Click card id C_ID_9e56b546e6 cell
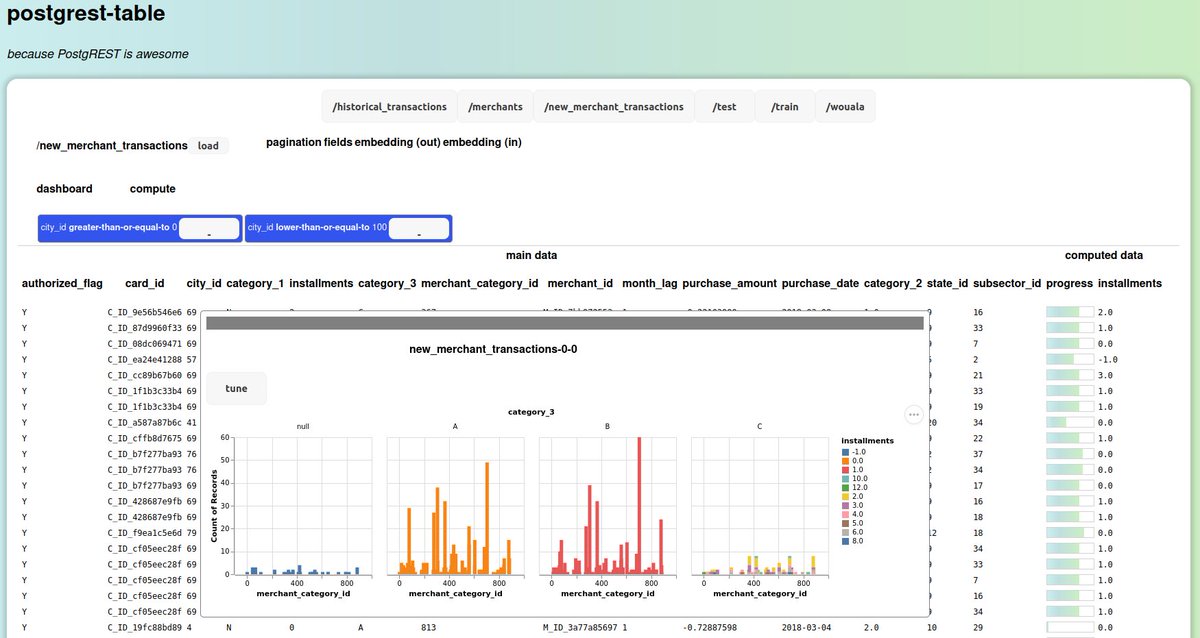The image size is (1200, 638). click(145, 312)
